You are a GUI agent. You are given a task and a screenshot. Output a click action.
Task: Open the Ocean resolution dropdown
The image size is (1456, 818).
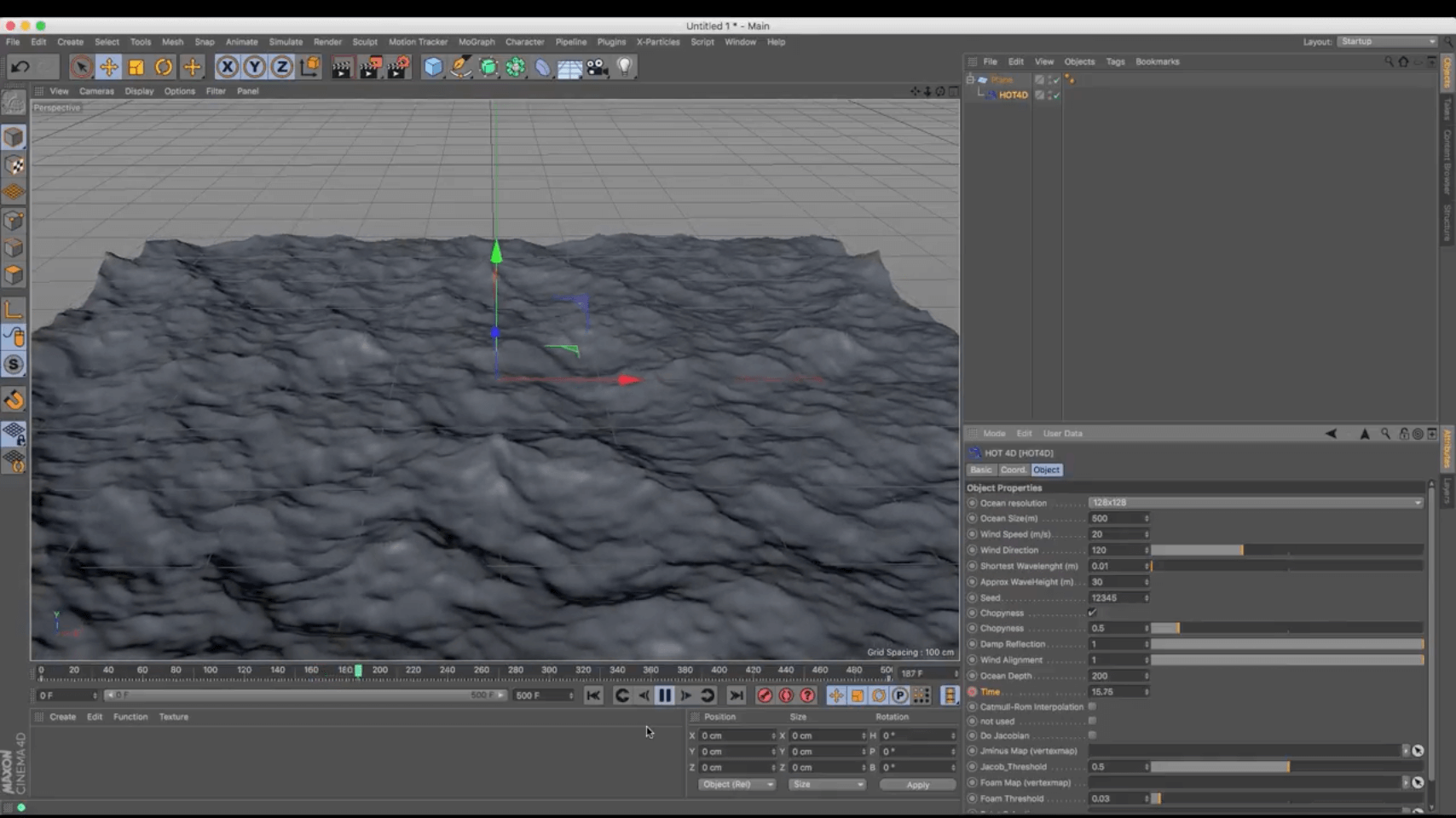coord(1255,503)
